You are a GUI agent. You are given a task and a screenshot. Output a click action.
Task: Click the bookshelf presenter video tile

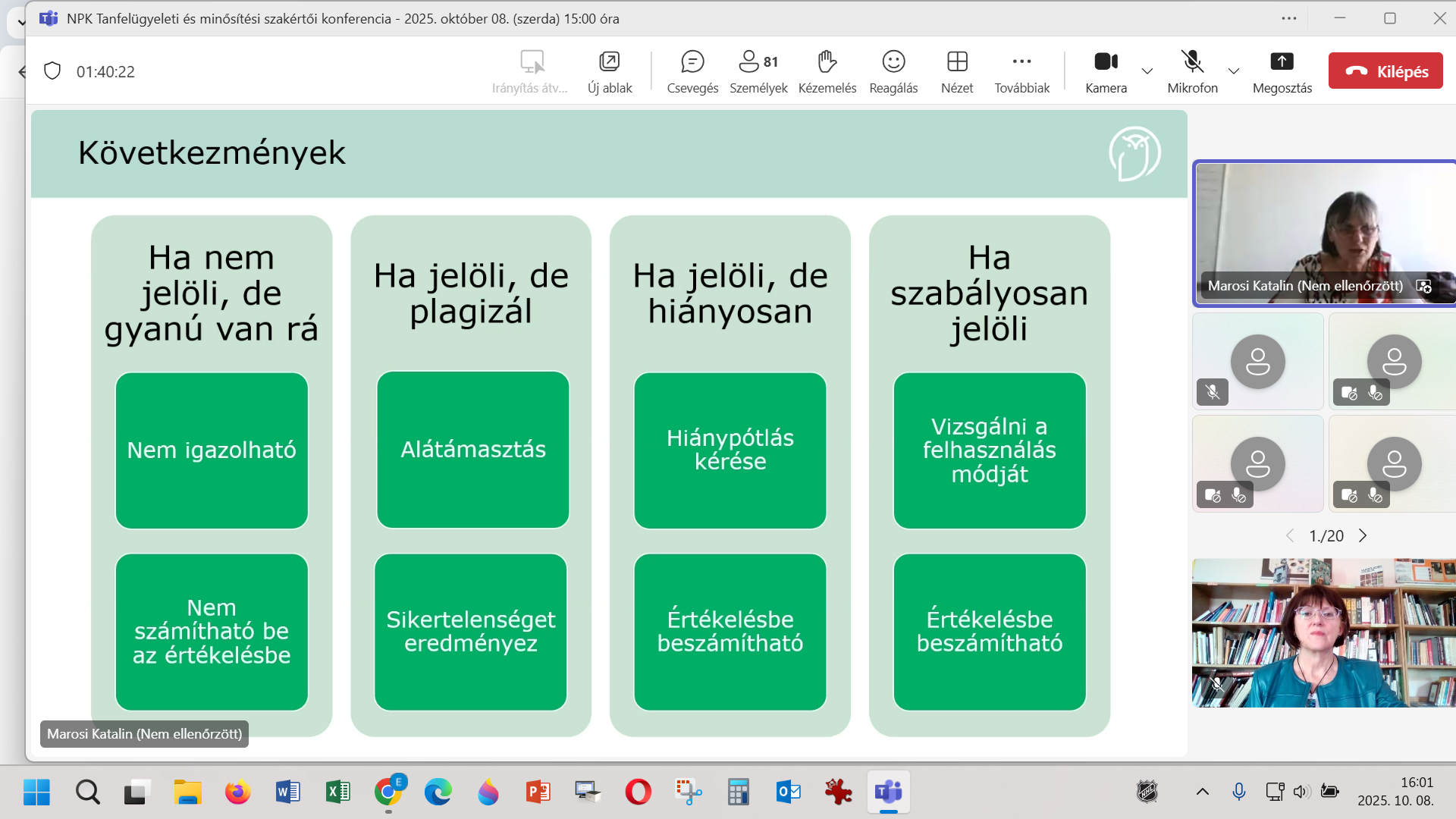coord(1323,633)
